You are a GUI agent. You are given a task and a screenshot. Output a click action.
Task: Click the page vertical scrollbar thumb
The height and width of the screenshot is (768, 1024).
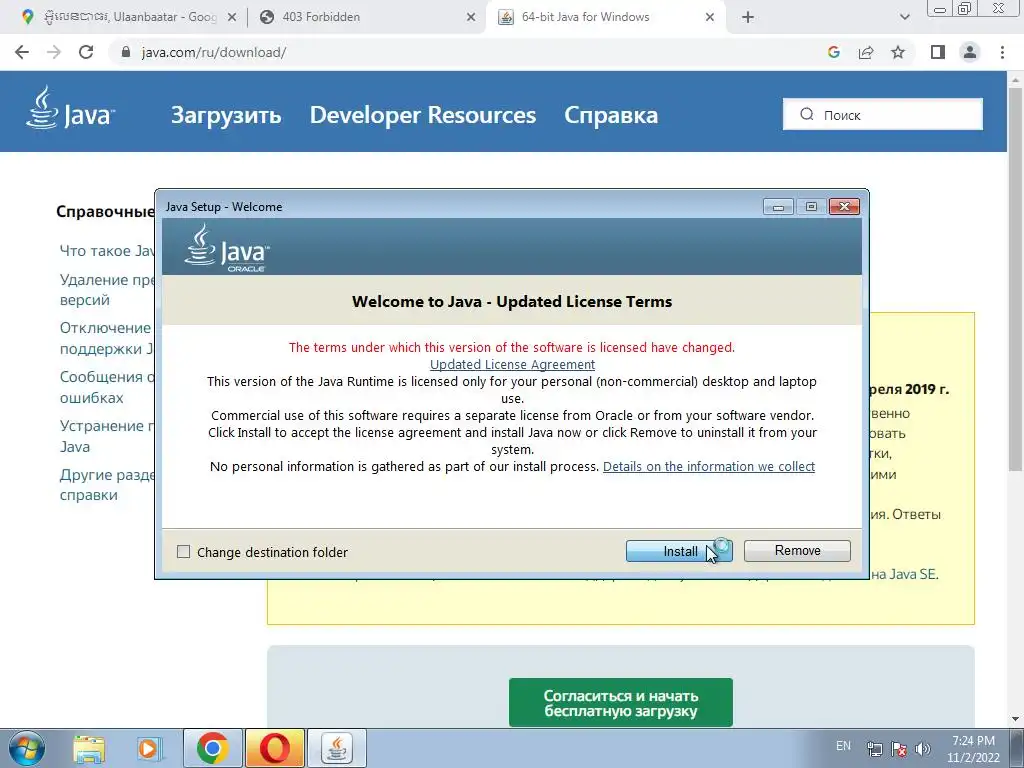point(1015,278)
